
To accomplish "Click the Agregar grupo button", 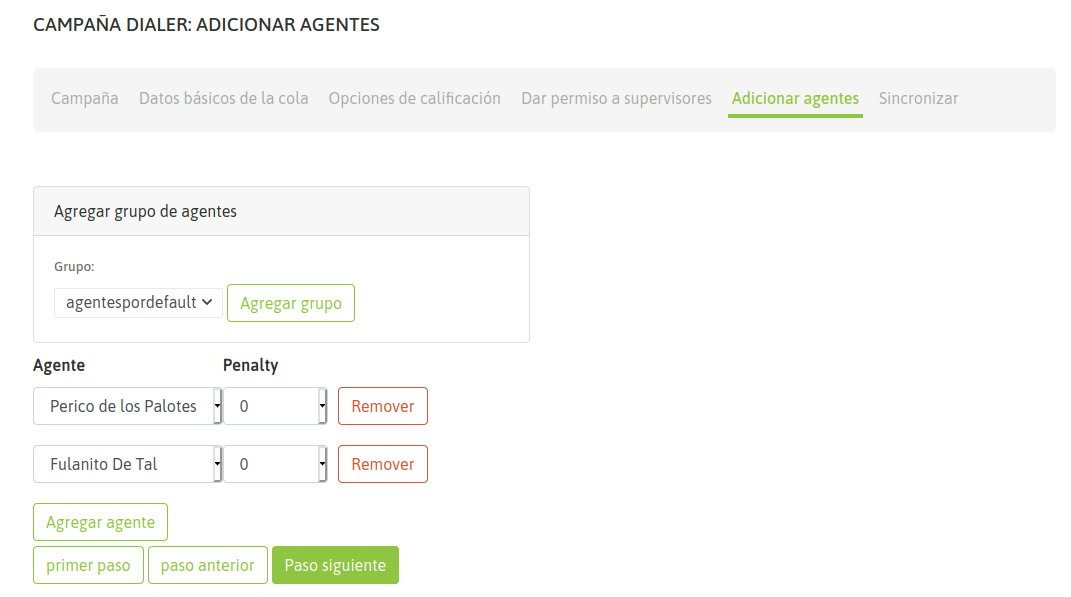I will 291,304.
